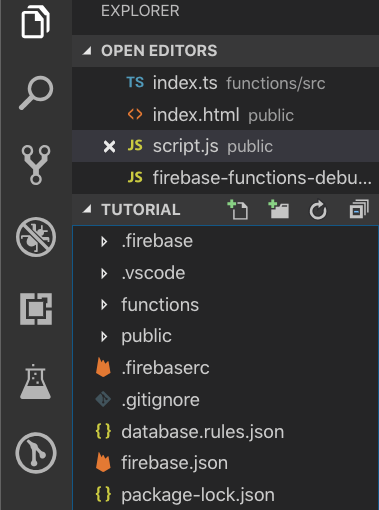Open the firebase.json file
The width and height of the screenshot is (379, 510).
pos(225,463)
